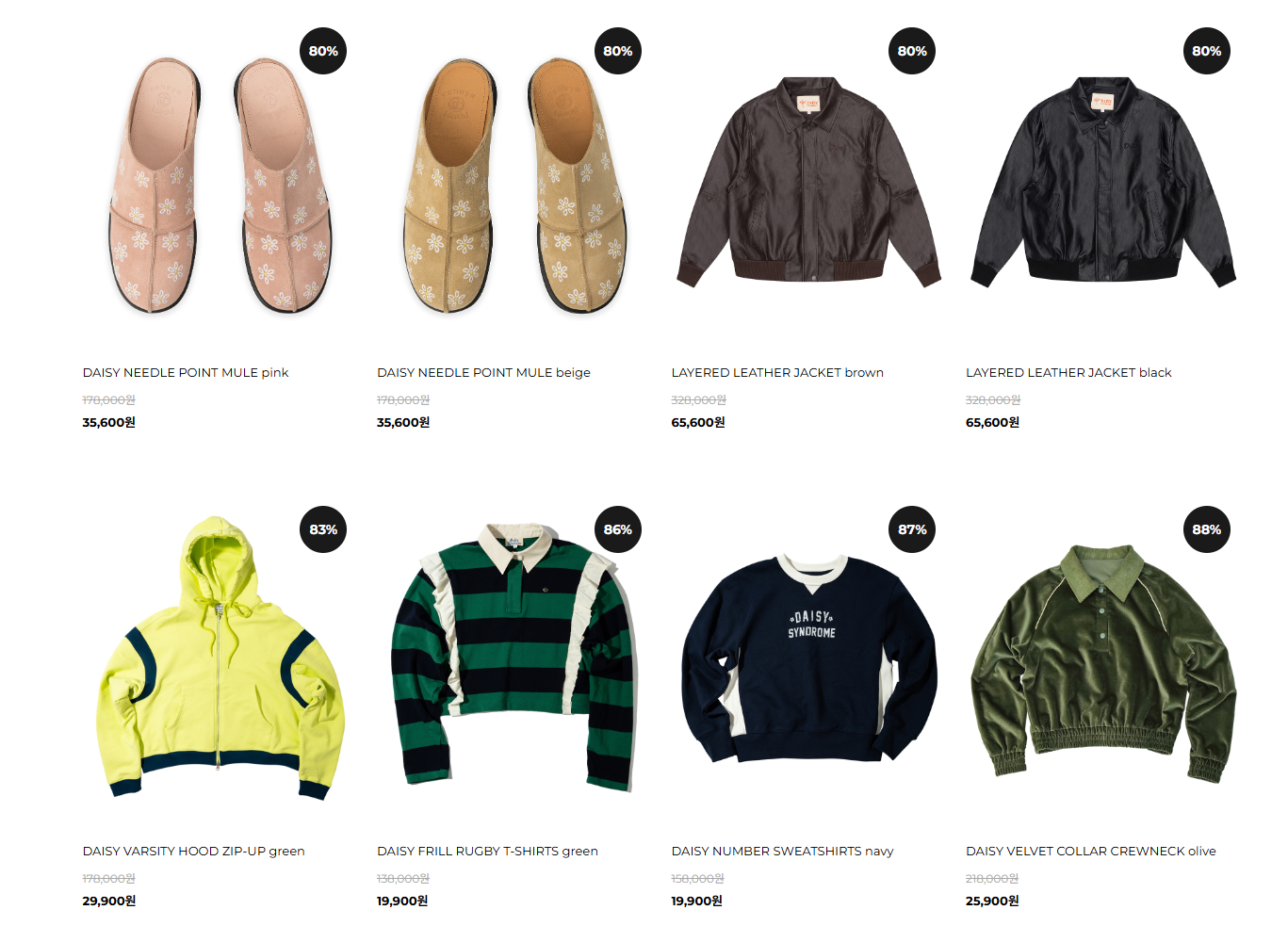Open LAYERED LEATHER JACKET brown product link
1288x926 pixels.
[x=777, y=372]
